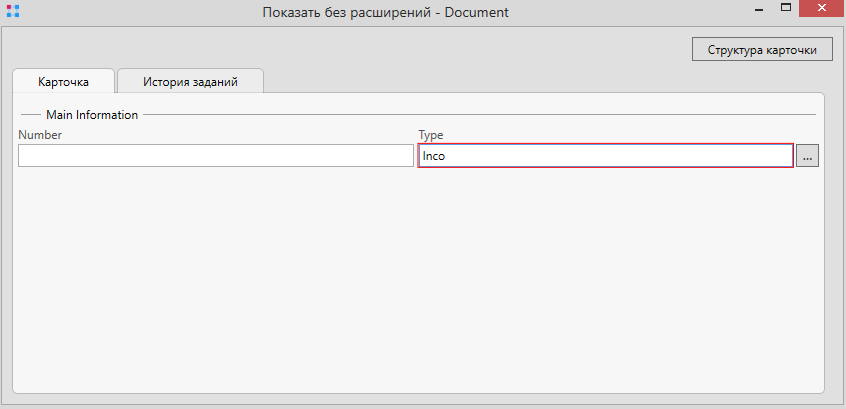846x409 pixels.
Task: Click the divider line right of Main Information
Action: pyautogui.click(x=480, y=115)
